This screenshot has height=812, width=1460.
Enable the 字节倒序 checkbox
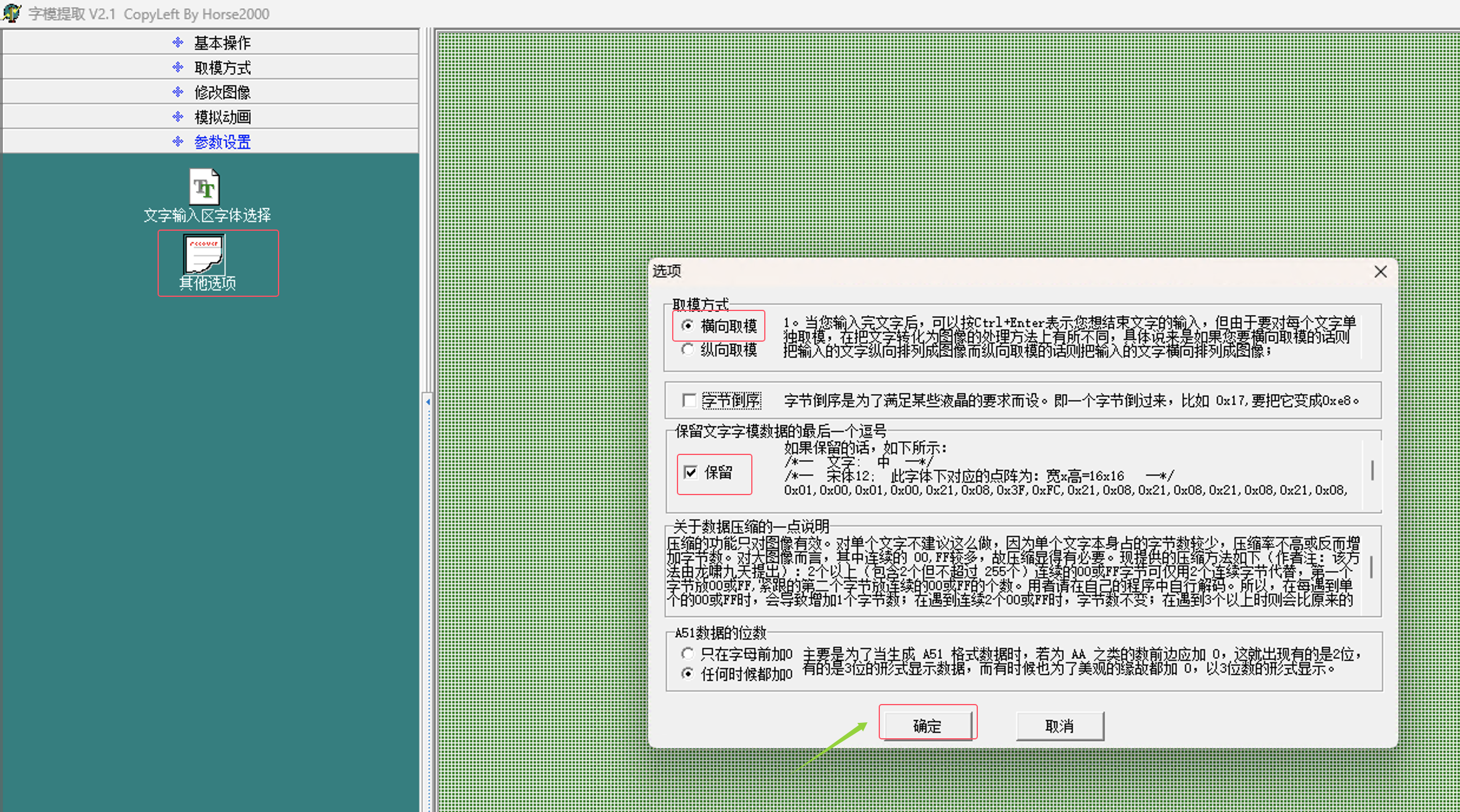689,401
